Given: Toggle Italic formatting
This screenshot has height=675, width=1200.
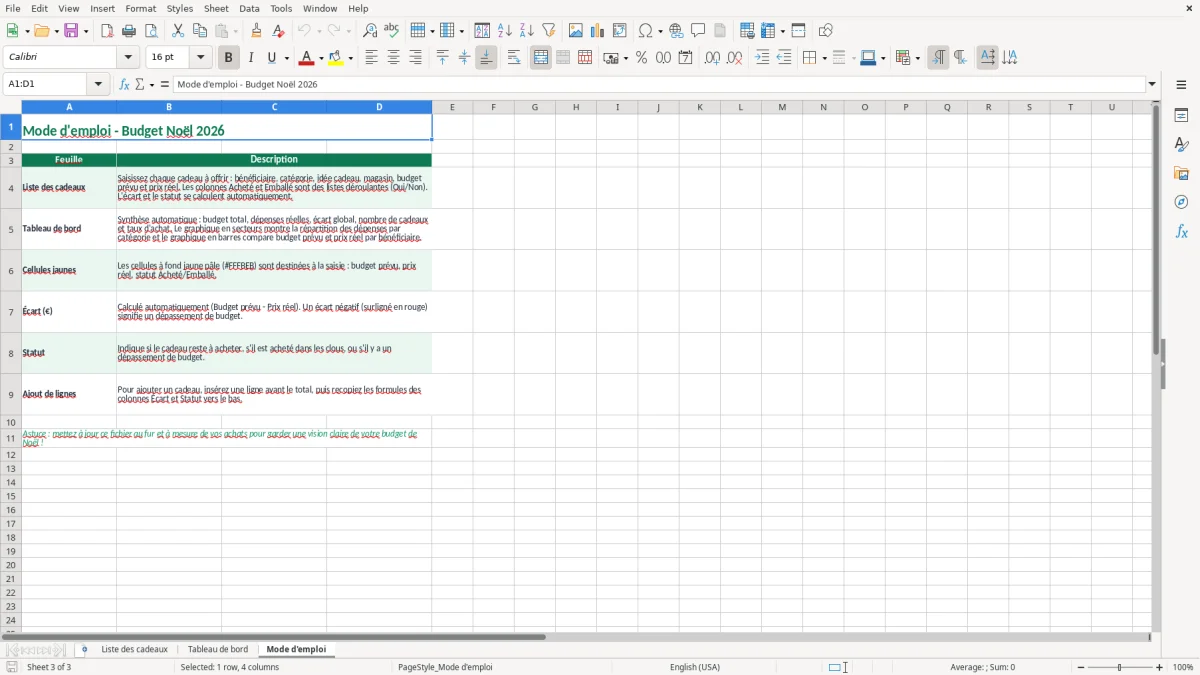Looking at the screenshot, I should pos(251,58).
